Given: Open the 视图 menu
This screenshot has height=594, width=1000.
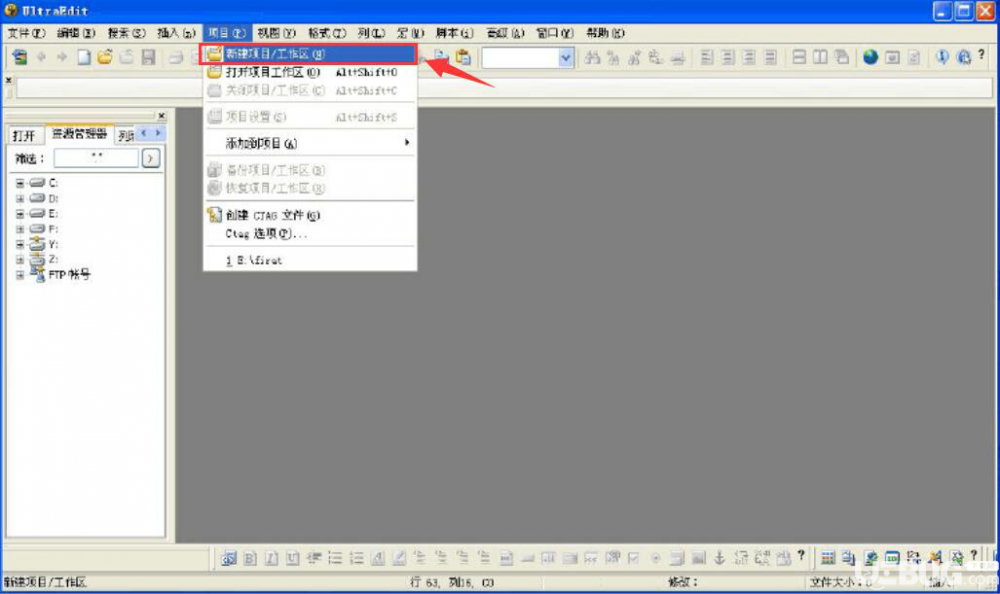Looking at the screenshot, I should pyautogui.click(x=277, y=33).
